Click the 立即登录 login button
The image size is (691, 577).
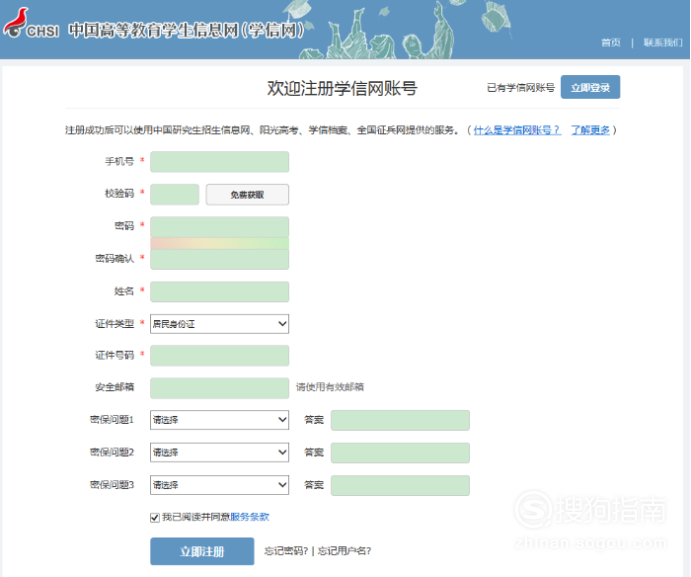pos(590,87)
